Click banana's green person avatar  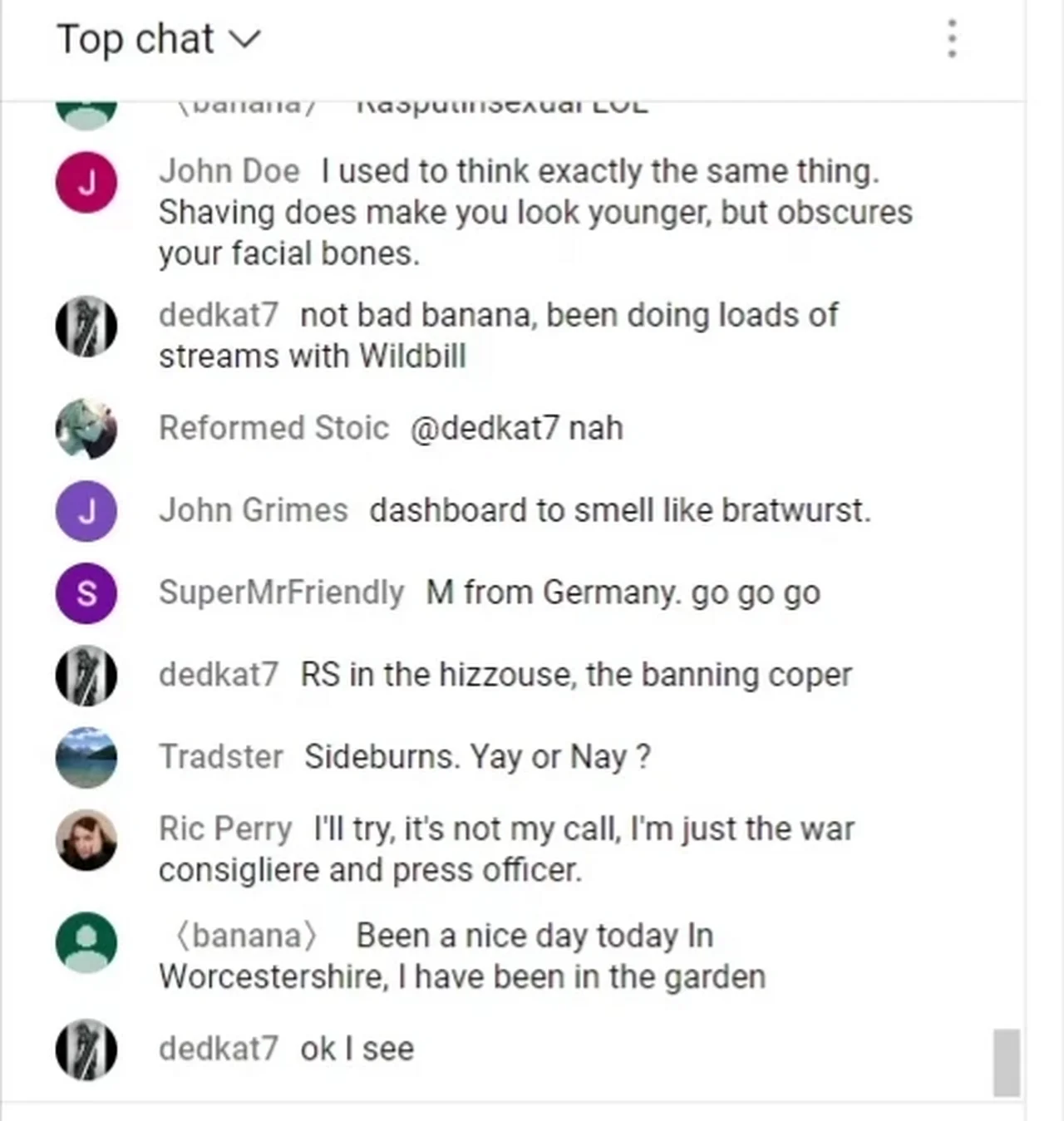click(x=86, y=942)
